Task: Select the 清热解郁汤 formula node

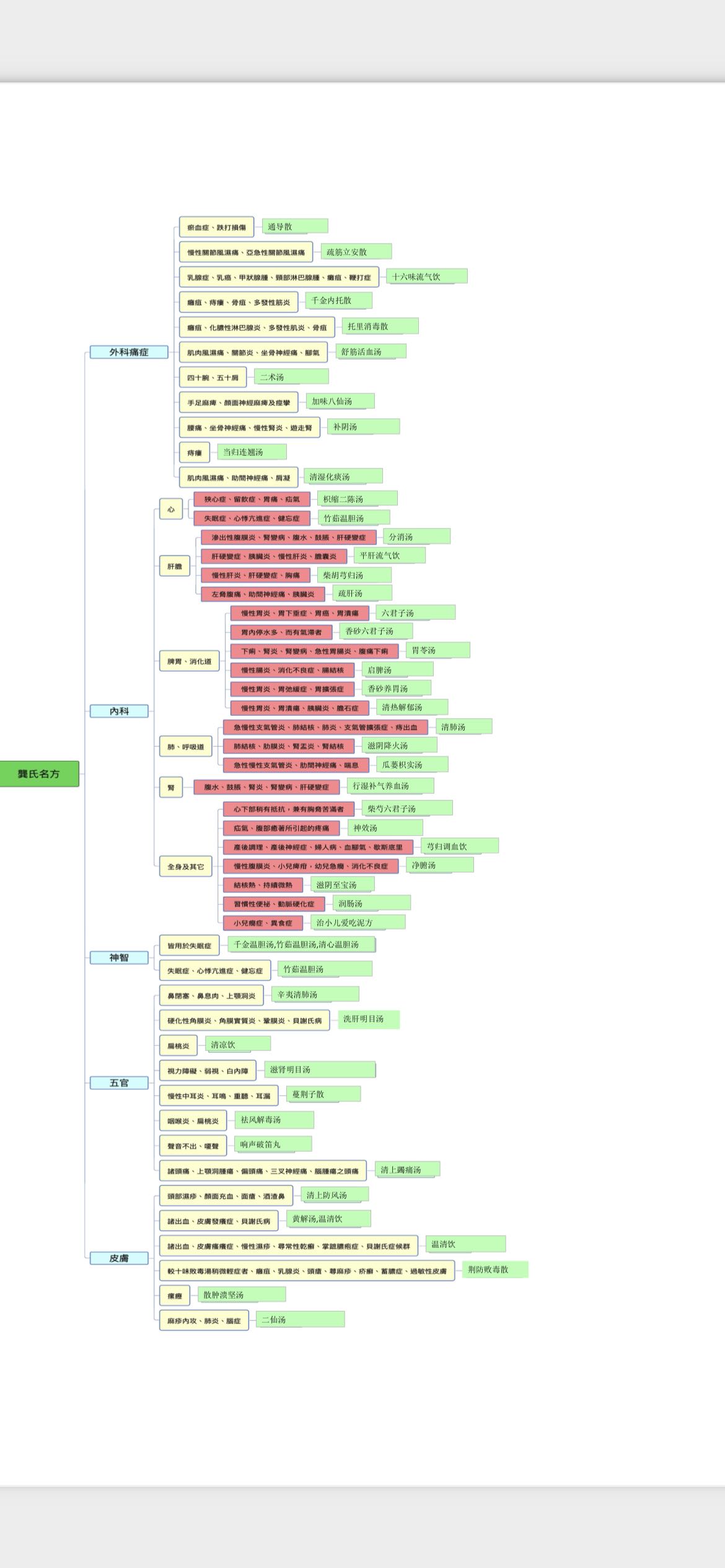Action: coord(412,707)
